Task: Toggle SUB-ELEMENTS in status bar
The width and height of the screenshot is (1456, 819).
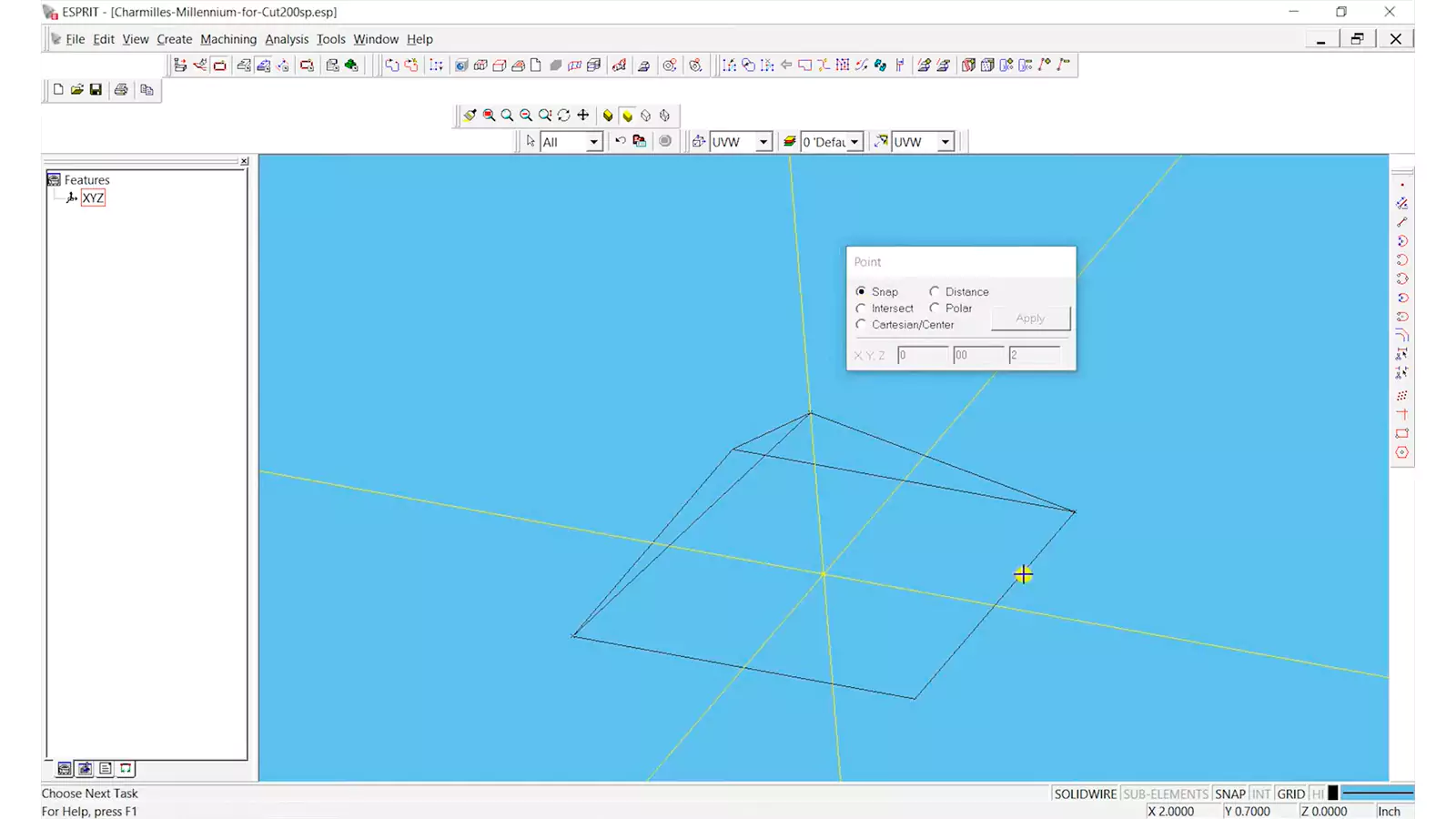Action: [x=1165, y=794]
